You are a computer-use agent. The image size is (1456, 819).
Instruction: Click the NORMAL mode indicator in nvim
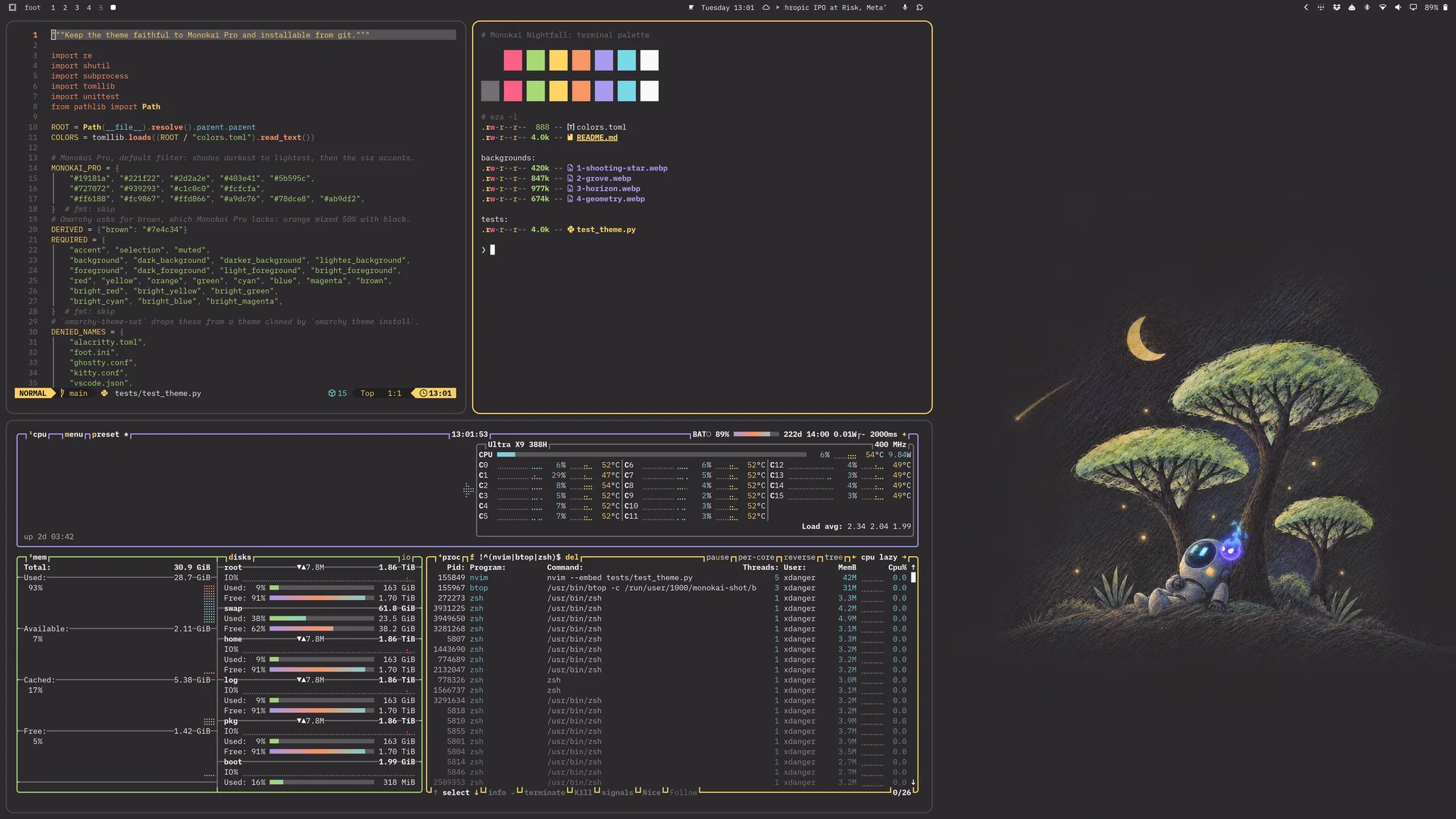[x=33, y=393]
